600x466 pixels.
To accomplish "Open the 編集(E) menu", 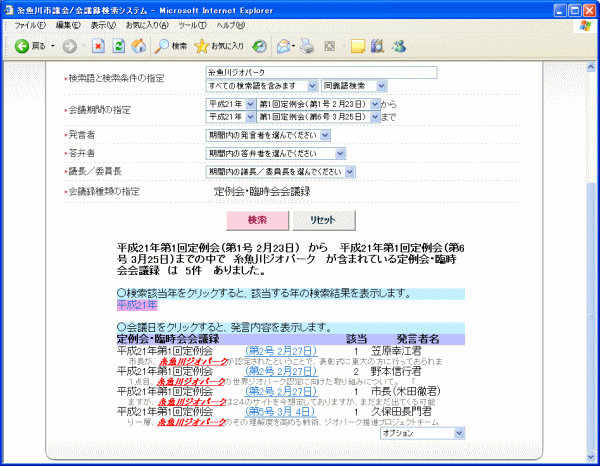I will point(68,25).
